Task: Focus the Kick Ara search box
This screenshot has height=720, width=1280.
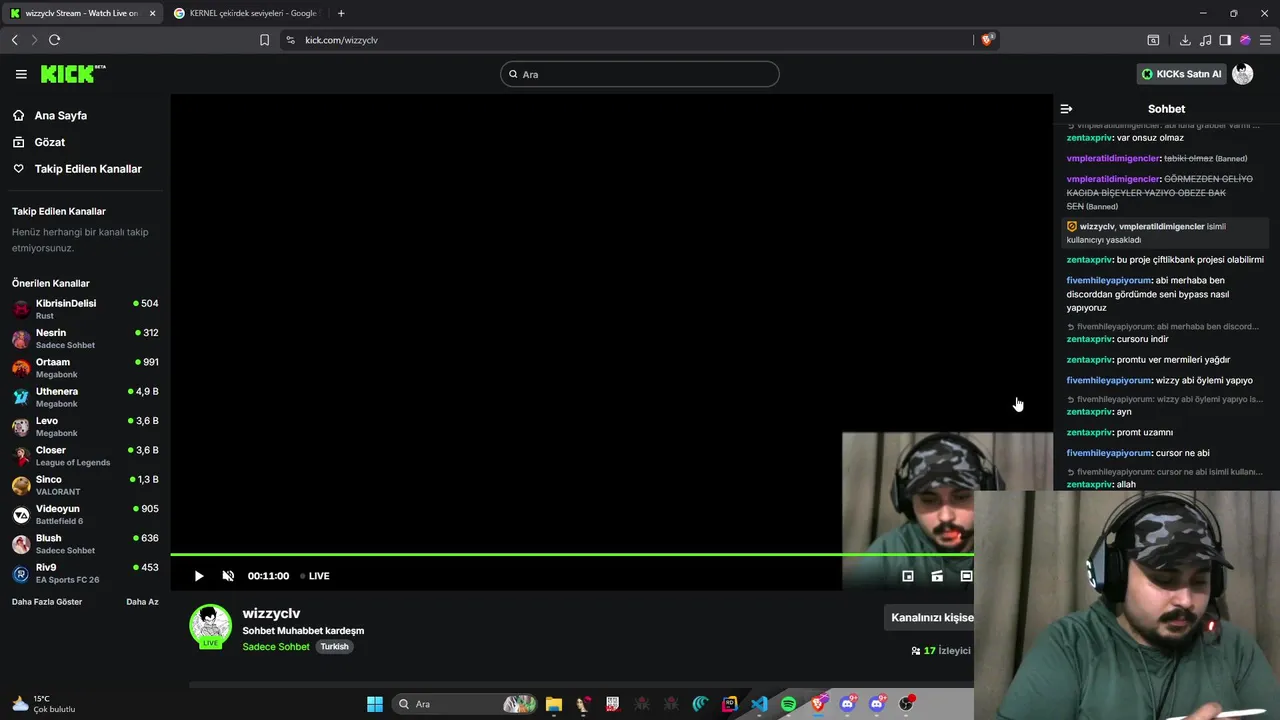Action: (x=640, y=74)
